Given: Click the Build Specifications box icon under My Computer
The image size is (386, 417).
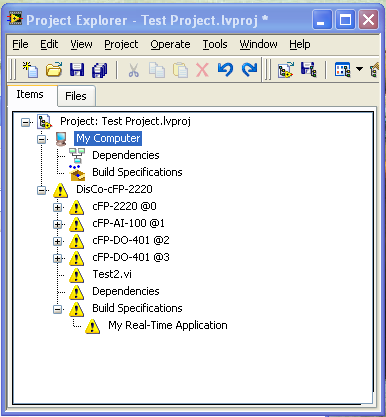Looking at the screenshot, I should (77, 172).
